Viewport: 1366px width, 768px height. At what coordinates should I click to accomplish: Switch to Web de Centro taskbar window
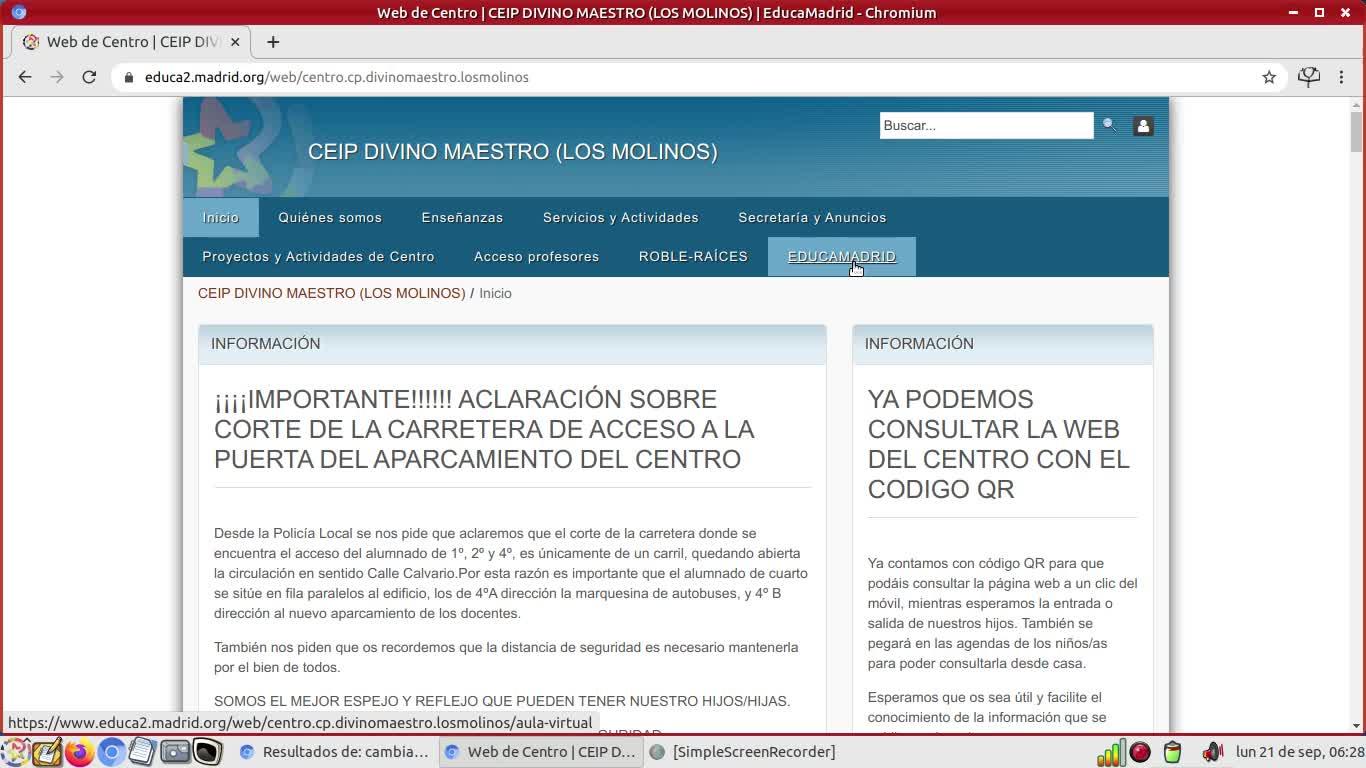(x=540, y=752)
